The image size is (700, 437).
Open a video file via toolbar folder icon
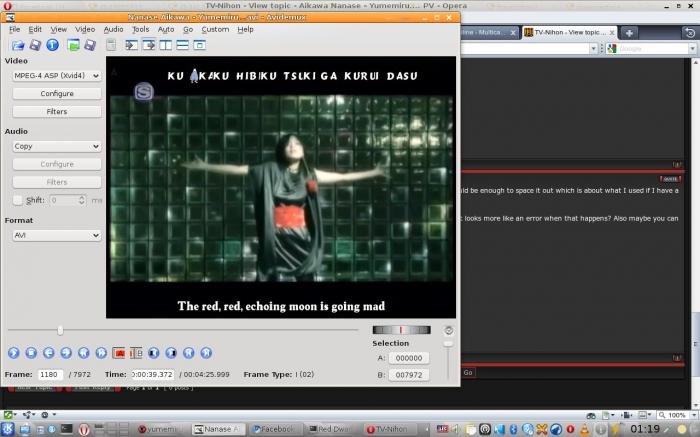tap(17, 45)
